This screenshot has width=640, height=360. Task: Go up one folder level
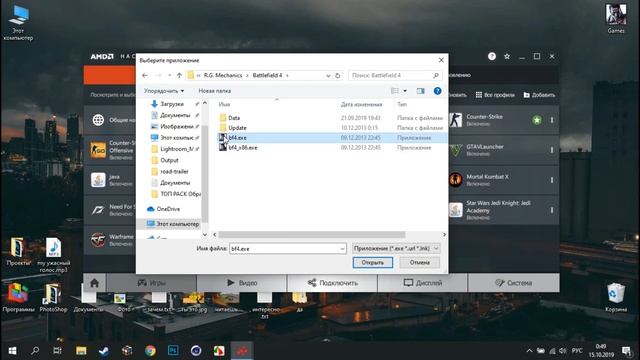coord(179,76)
